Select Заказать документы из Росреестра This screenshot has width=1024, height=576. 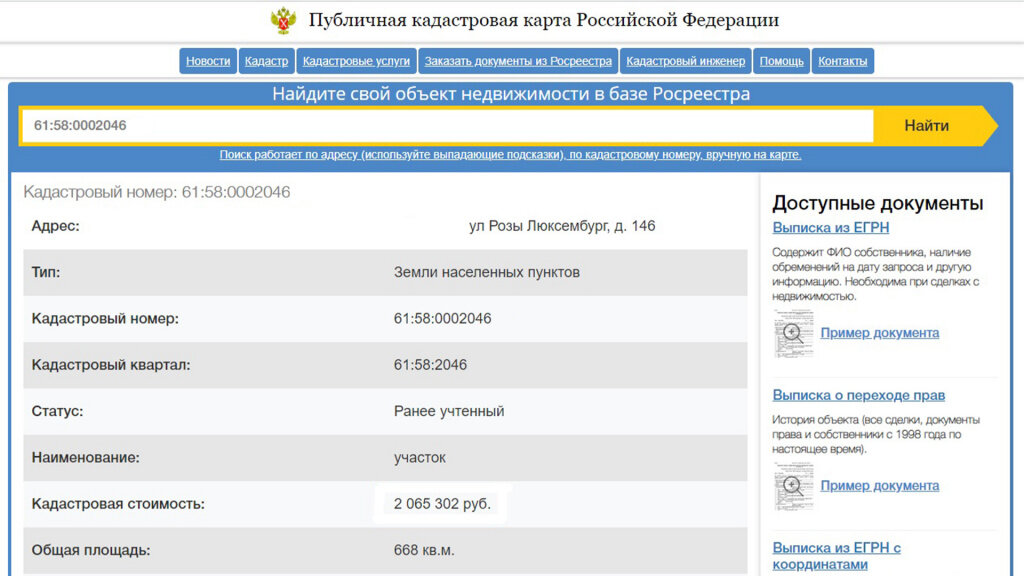518,61
